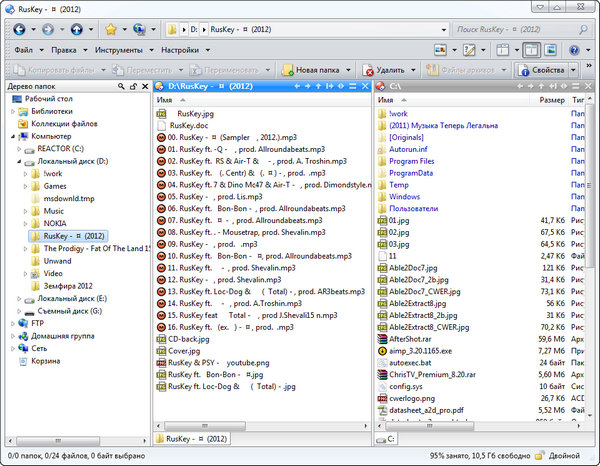Screen dimensions: 600x466
Task: Toggle dual pane display mode button
Action: 531,49
